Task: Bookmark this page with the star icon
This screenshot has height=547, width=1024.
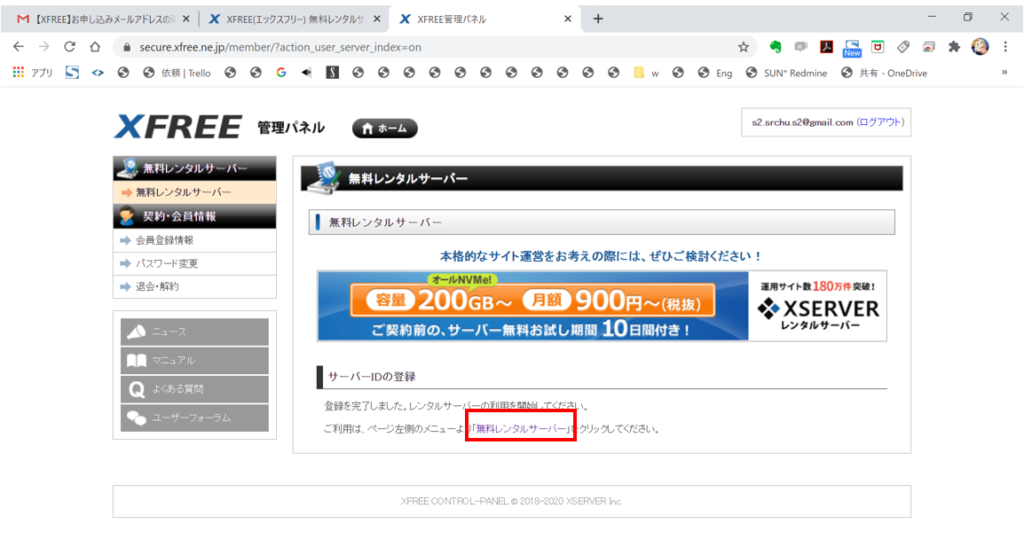Action: pos(743,46)
